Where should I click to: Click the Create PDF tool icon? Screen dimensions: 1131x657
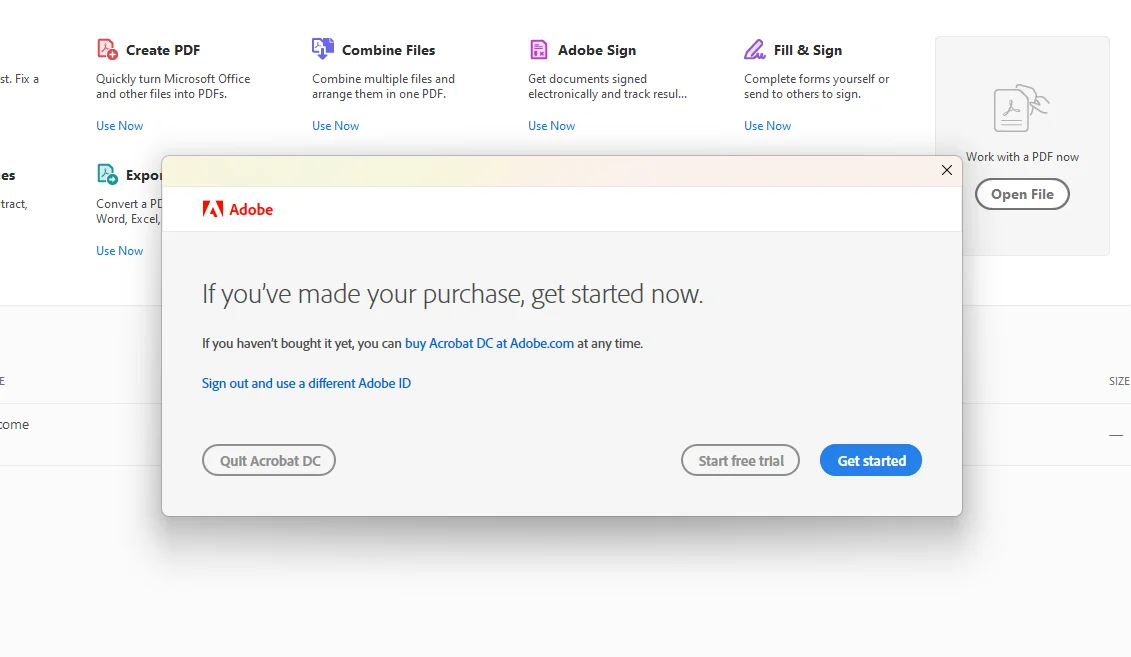107,49
